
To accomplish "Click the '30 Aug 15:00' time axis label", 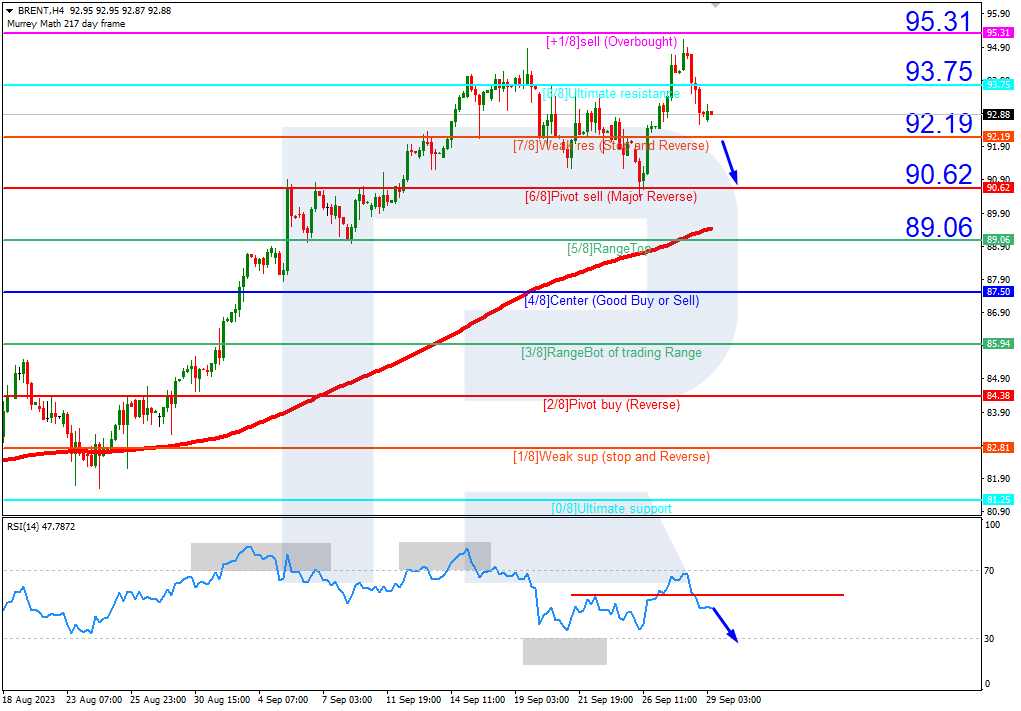I will click(x=222, y=700).
